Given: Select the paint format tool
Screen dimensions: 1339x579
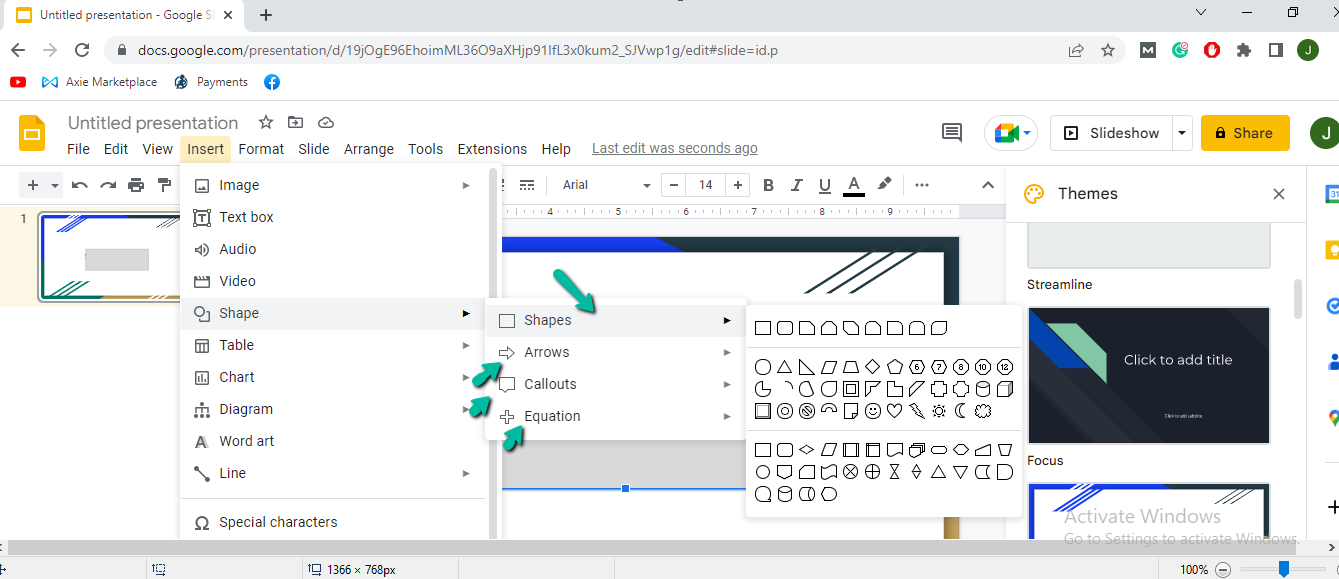Looking at the screenshot, I should (163, 185).
